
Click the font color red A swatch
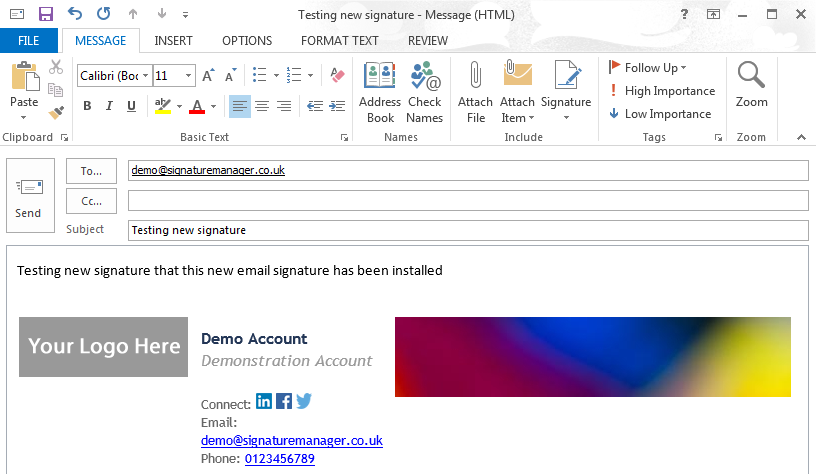196,106
